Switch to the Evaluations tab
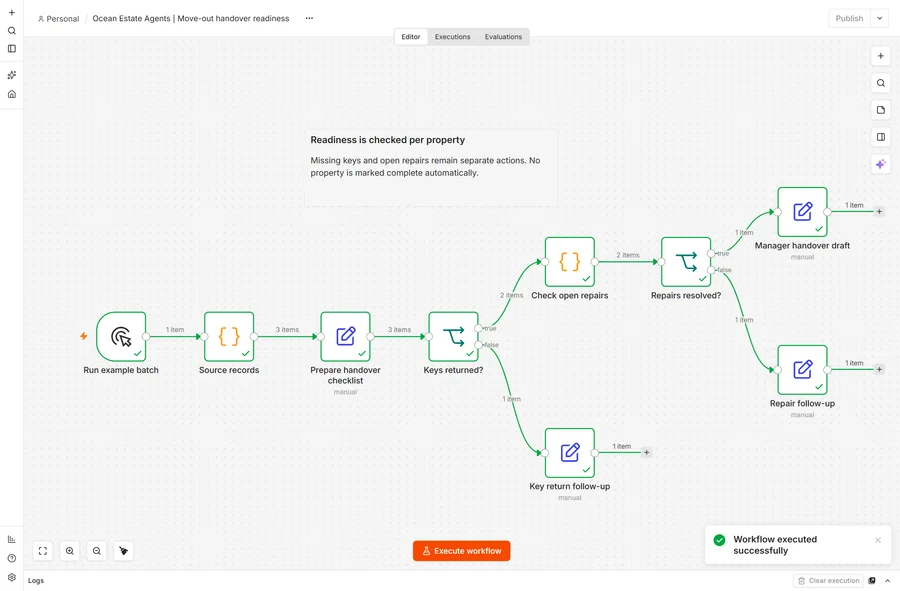Screen dimensions: 900x591 (x=503, y=37)
